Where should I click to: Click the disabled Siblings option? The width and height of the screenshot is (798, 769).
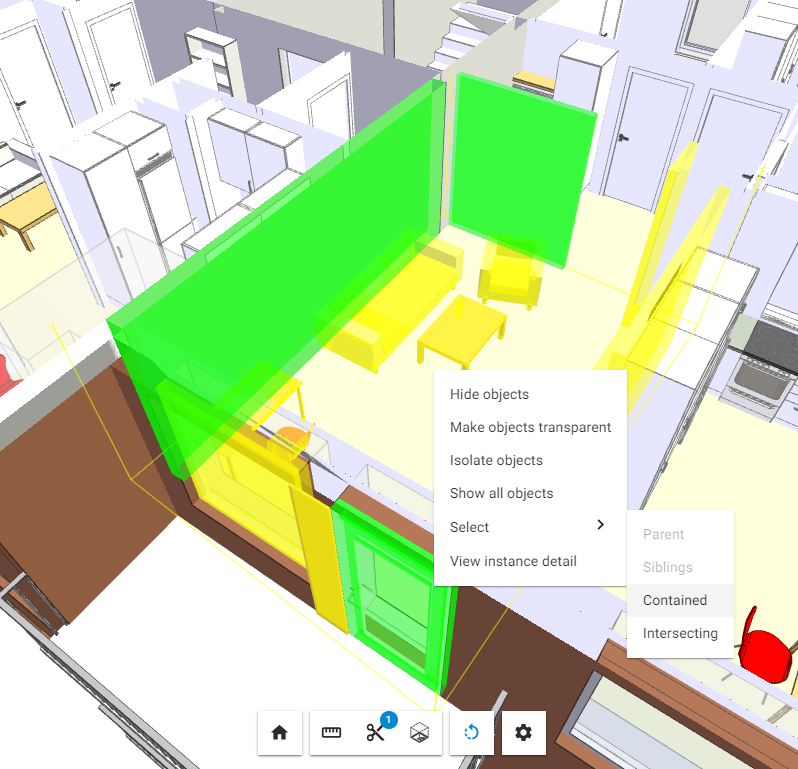680,567
